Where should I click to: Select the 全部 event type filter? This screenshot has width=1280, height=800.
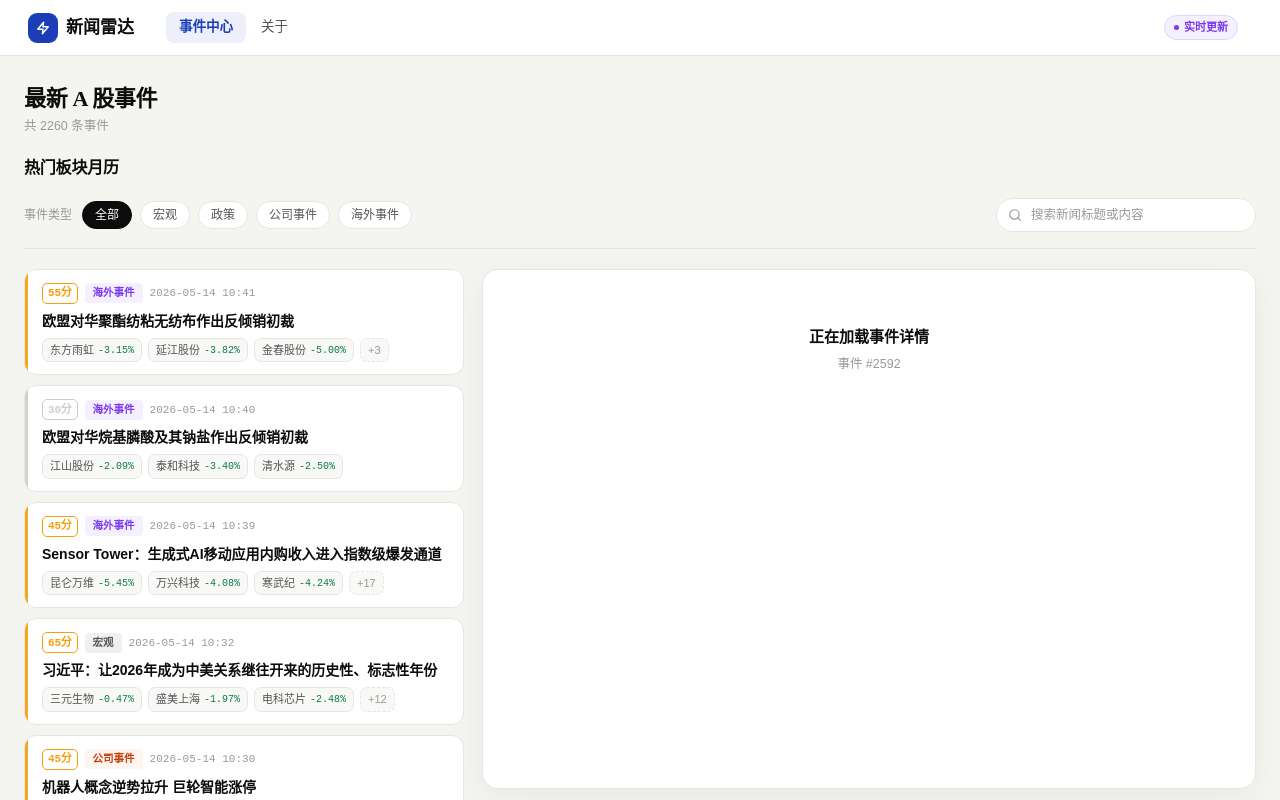point(107,215)
